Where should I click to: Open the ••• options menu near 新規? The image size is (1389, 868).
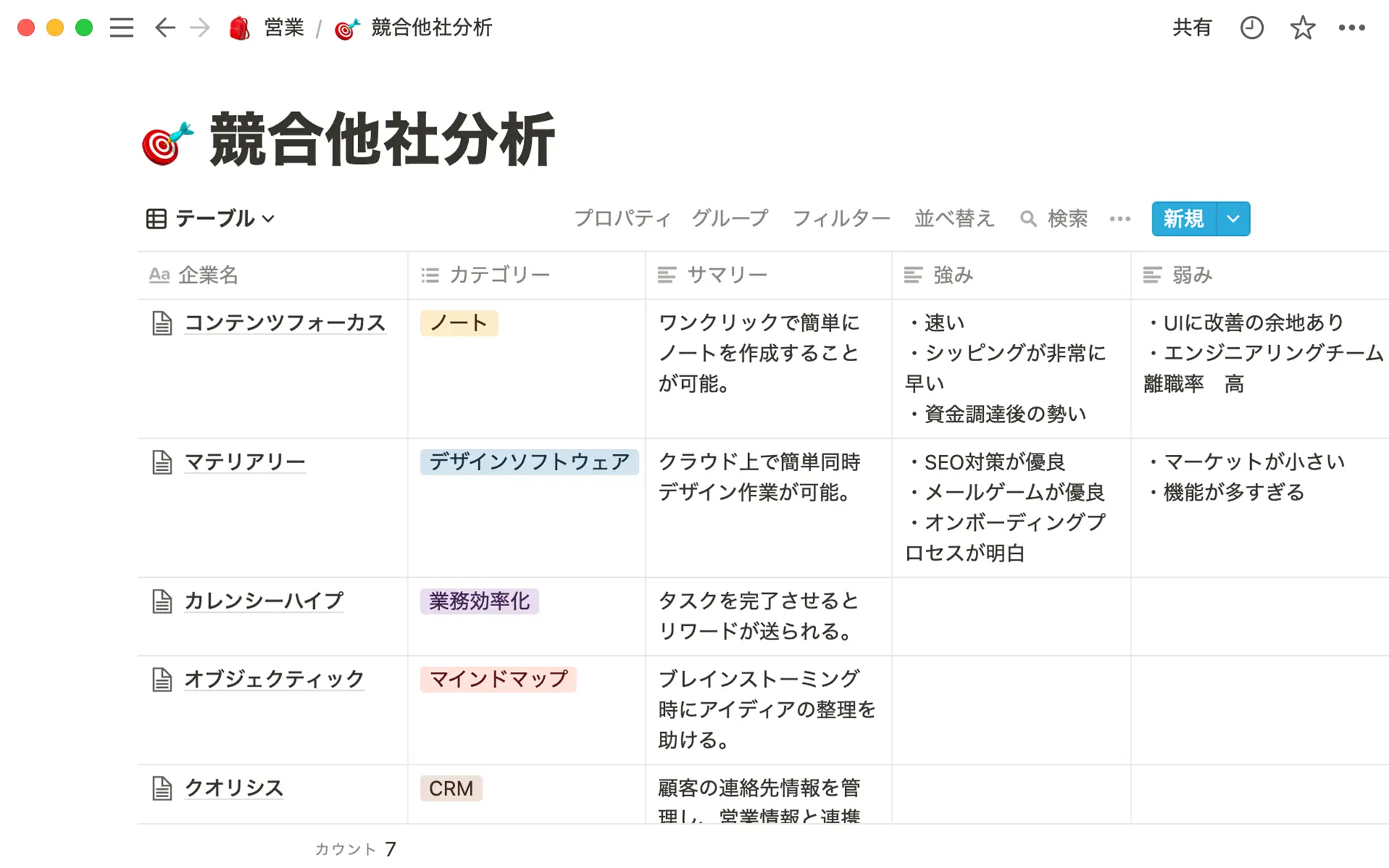coord(1119,218)
